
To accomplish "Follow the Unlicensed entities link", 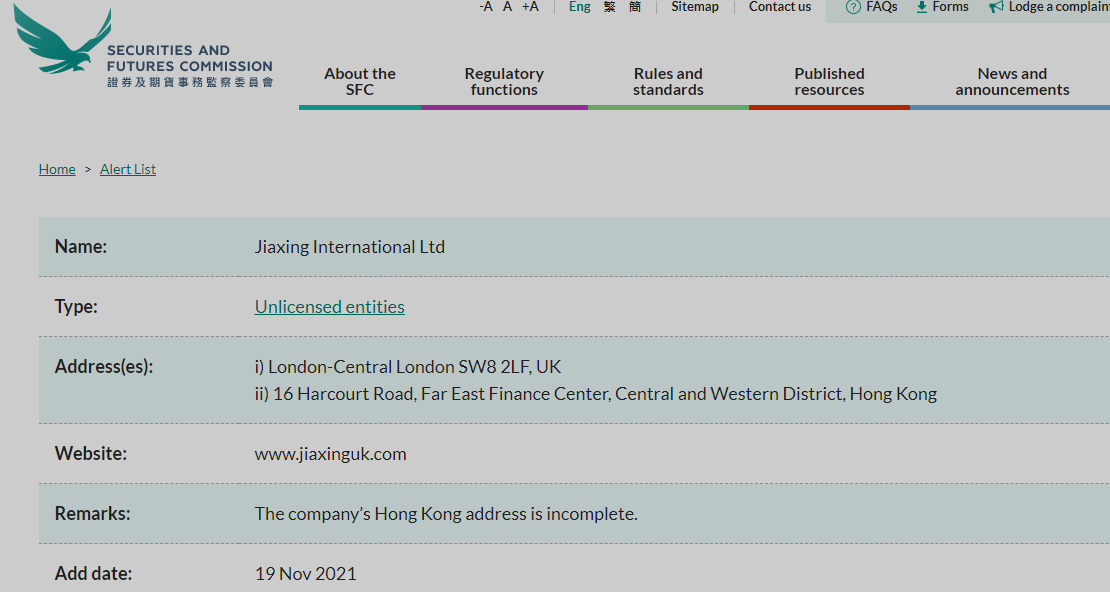I will pos(330,307).
